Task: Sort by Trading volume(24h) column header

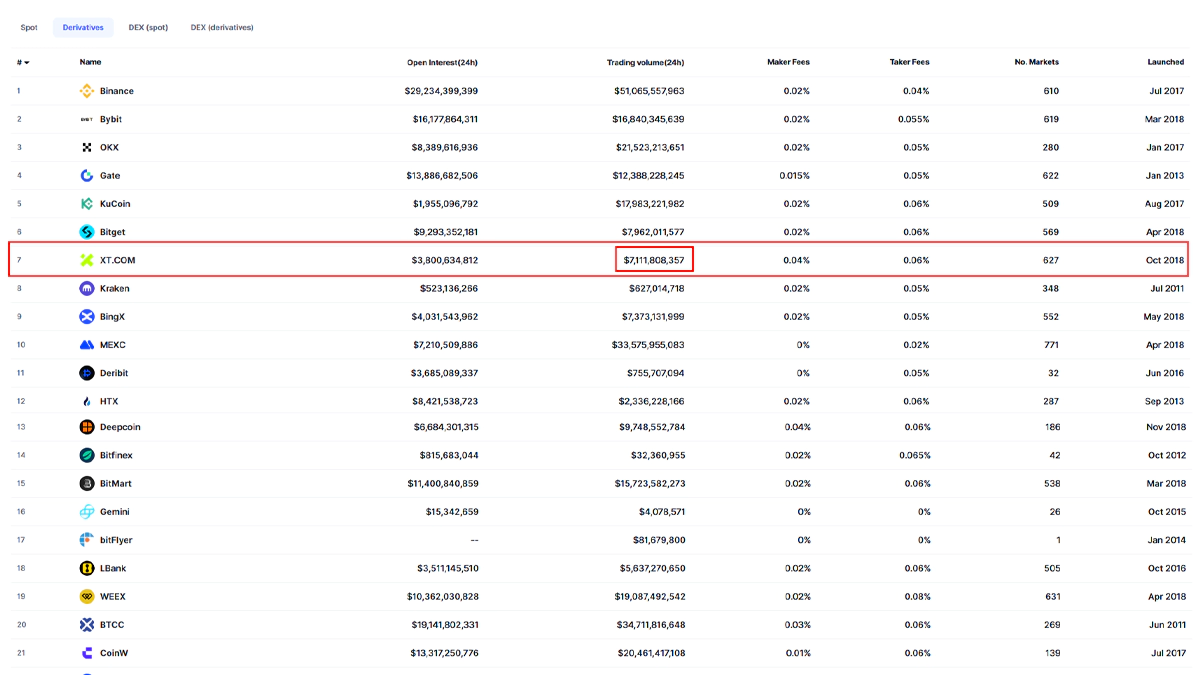Action: pos(645,62)
